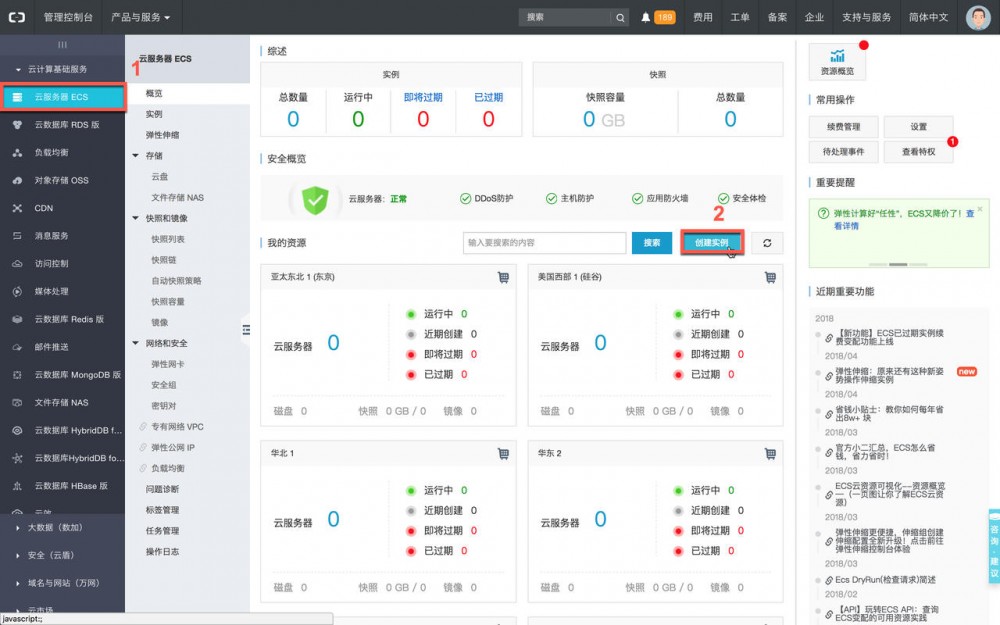This screenshot has width=1000, height=625.
Task: Select 快照列表 in the ECS menu
Action: (168, 239)
